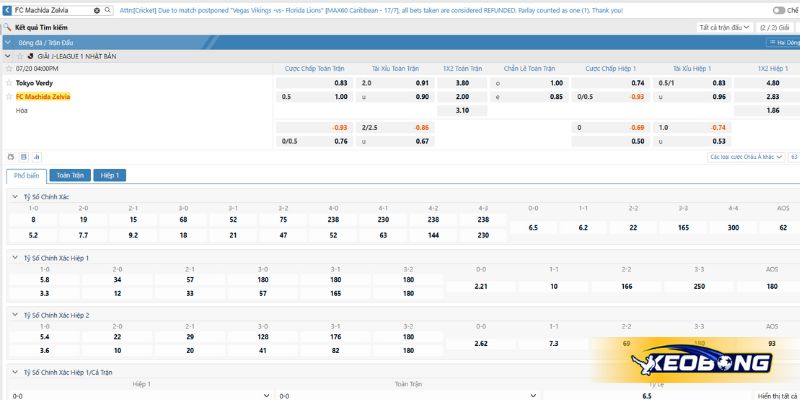The image size is (800, 400).
Task: Click the back arrow beside the search box
Action: coord(7,9)
